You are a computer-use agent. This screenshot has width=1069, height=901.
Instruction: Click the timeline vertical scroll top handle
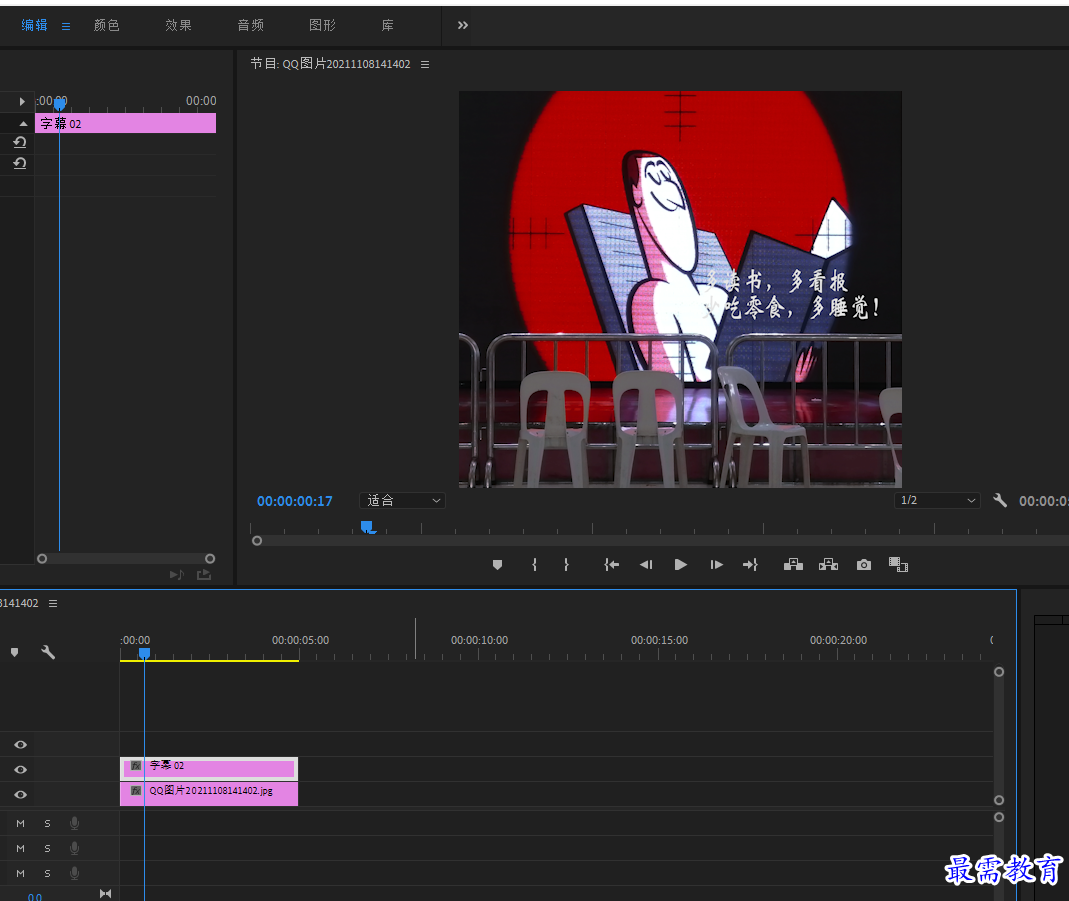pos(999,672)
